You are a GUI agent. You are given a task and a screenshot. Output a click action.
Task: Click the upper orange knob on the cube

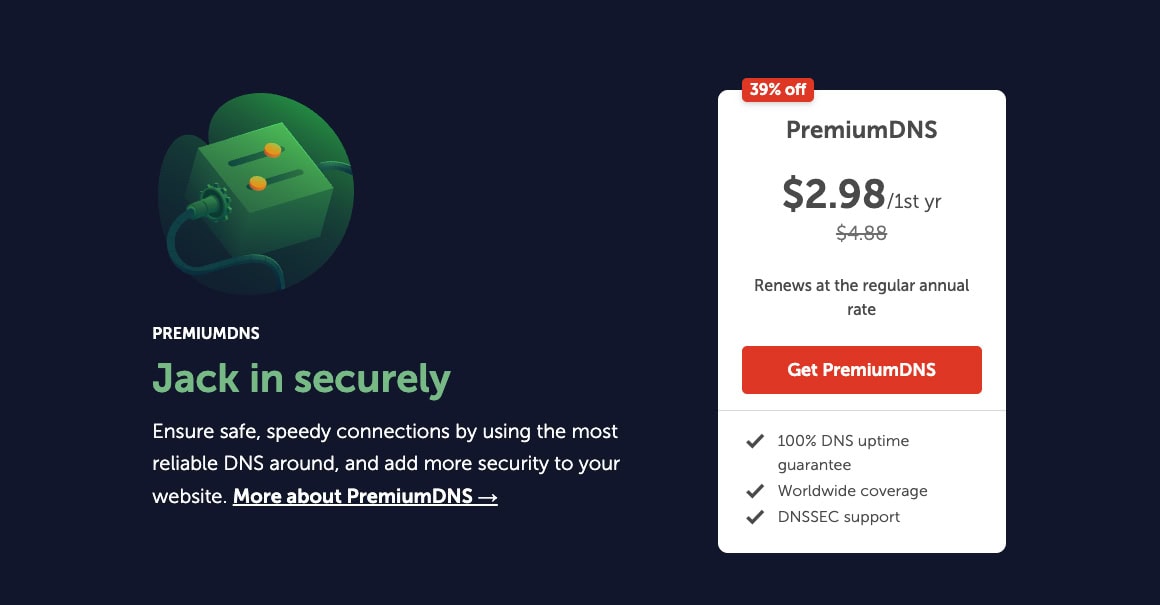pos(271,150)
